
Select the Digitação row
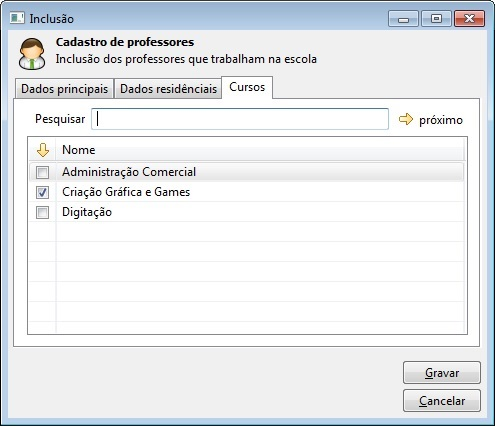[247, 212]
